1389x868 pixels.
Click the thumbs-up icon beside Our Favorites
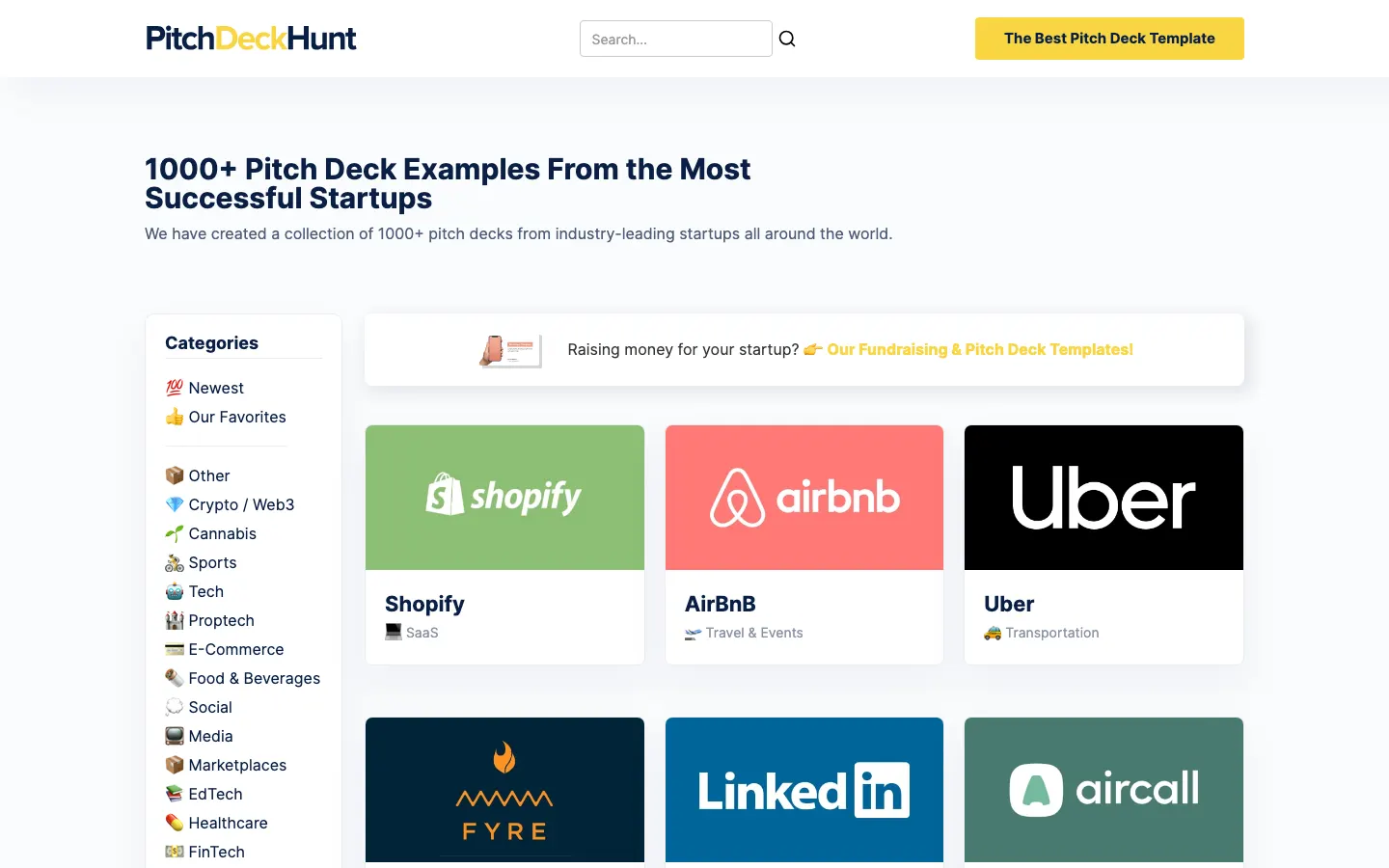coord(174,417)
